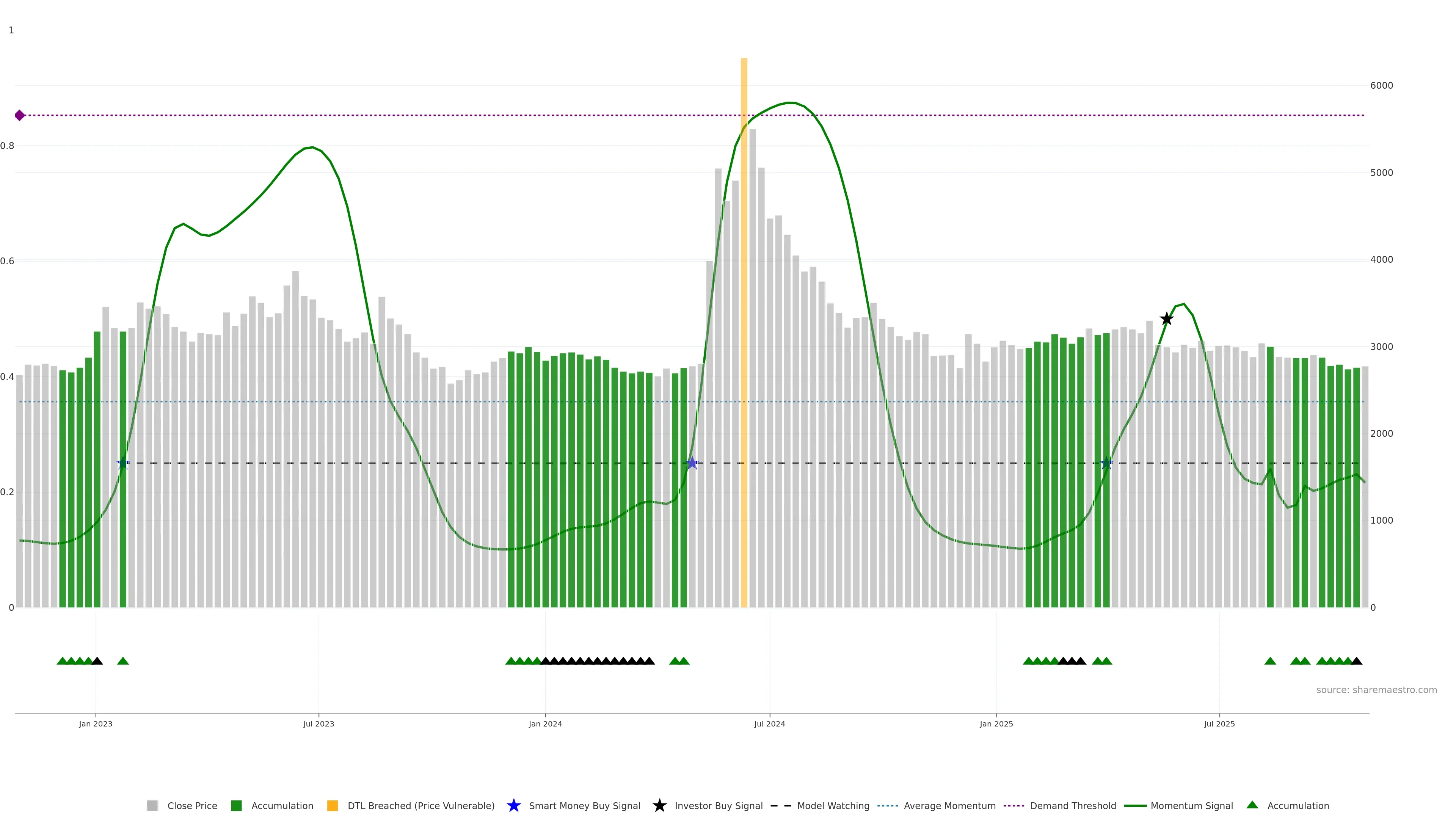Viewport: 1456px width, 819px height.
Task: Click the green Accumulation square legend swatch
Action: (x=236, y=805)
